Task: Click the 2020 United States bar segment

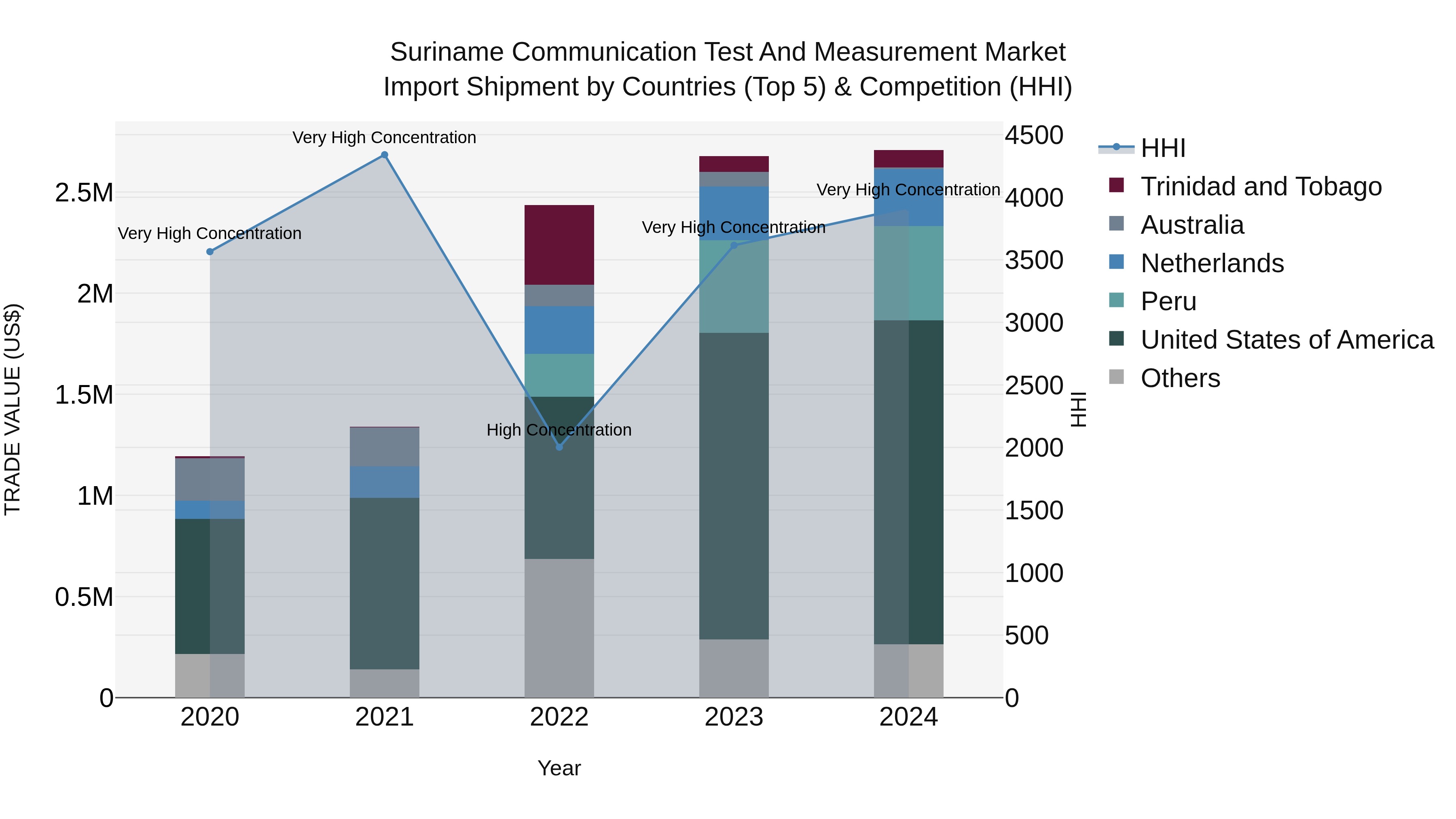Action: coord(210,586)
